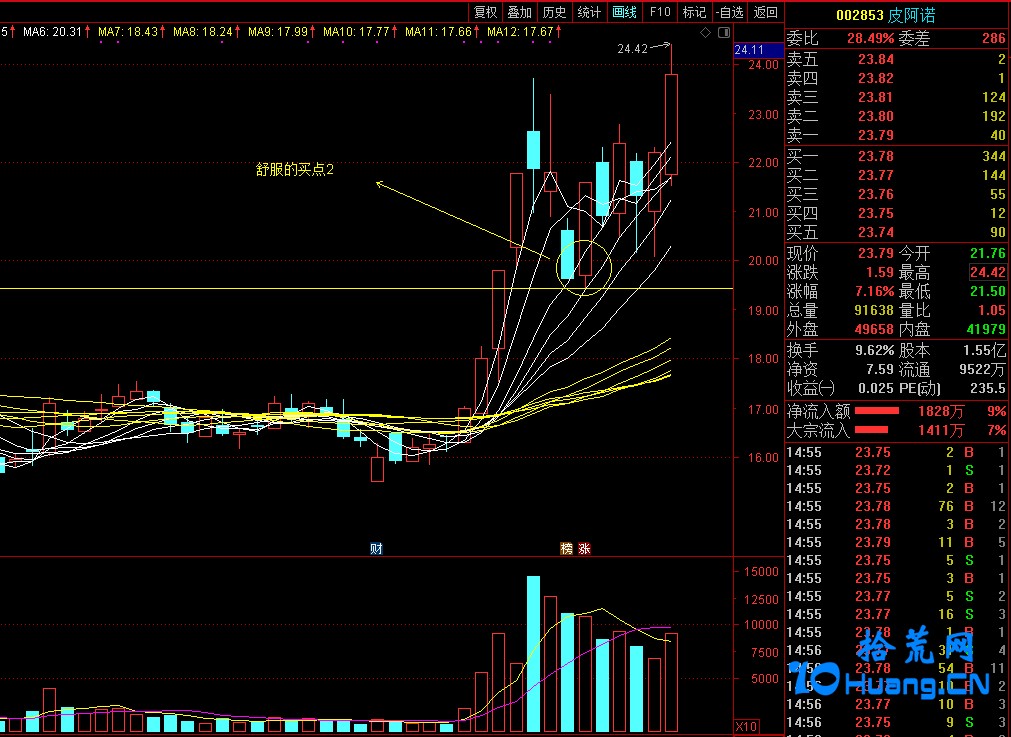
Task: Select the 14:55 trade tick with volume 76
Action: click(896, 506)
